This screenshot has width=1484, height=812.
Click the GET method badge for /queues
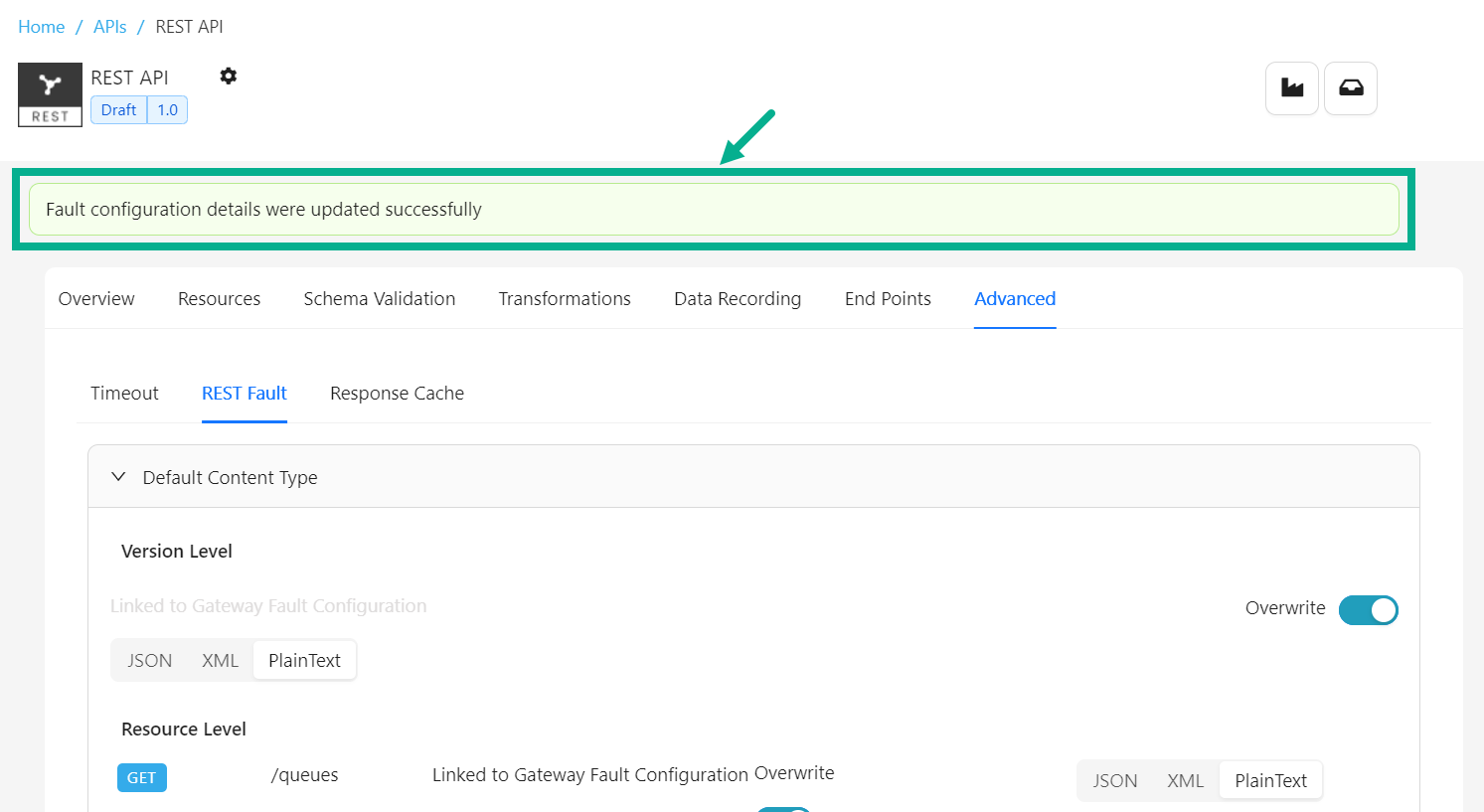pyautogui.click(x=141, y=777)
